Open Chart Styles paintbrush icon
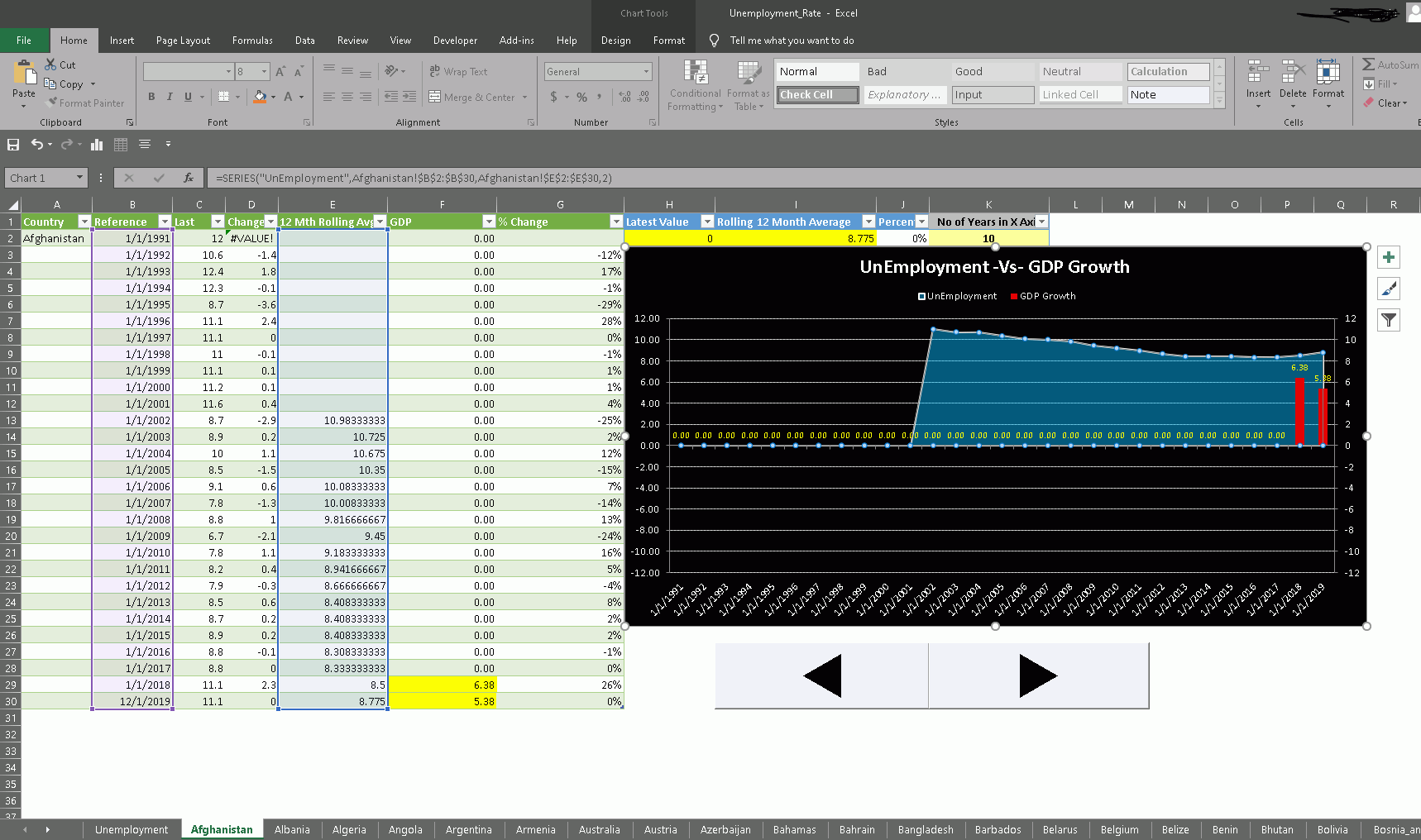Image resolution: width=1421 pixels, height=840 pixels. tap(1388, 289)
